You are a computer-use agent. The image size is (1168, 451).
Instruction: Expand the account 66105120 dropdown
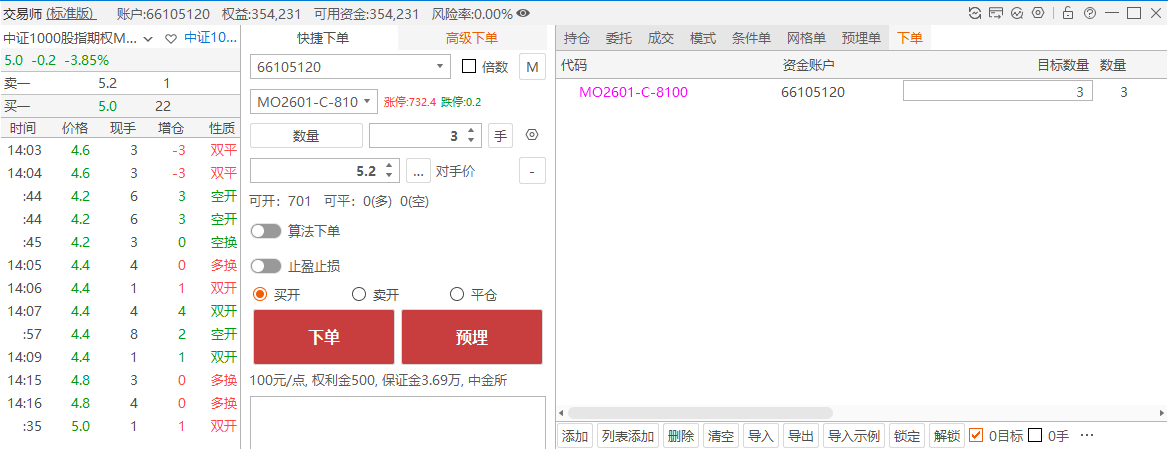tap(441, 67)
